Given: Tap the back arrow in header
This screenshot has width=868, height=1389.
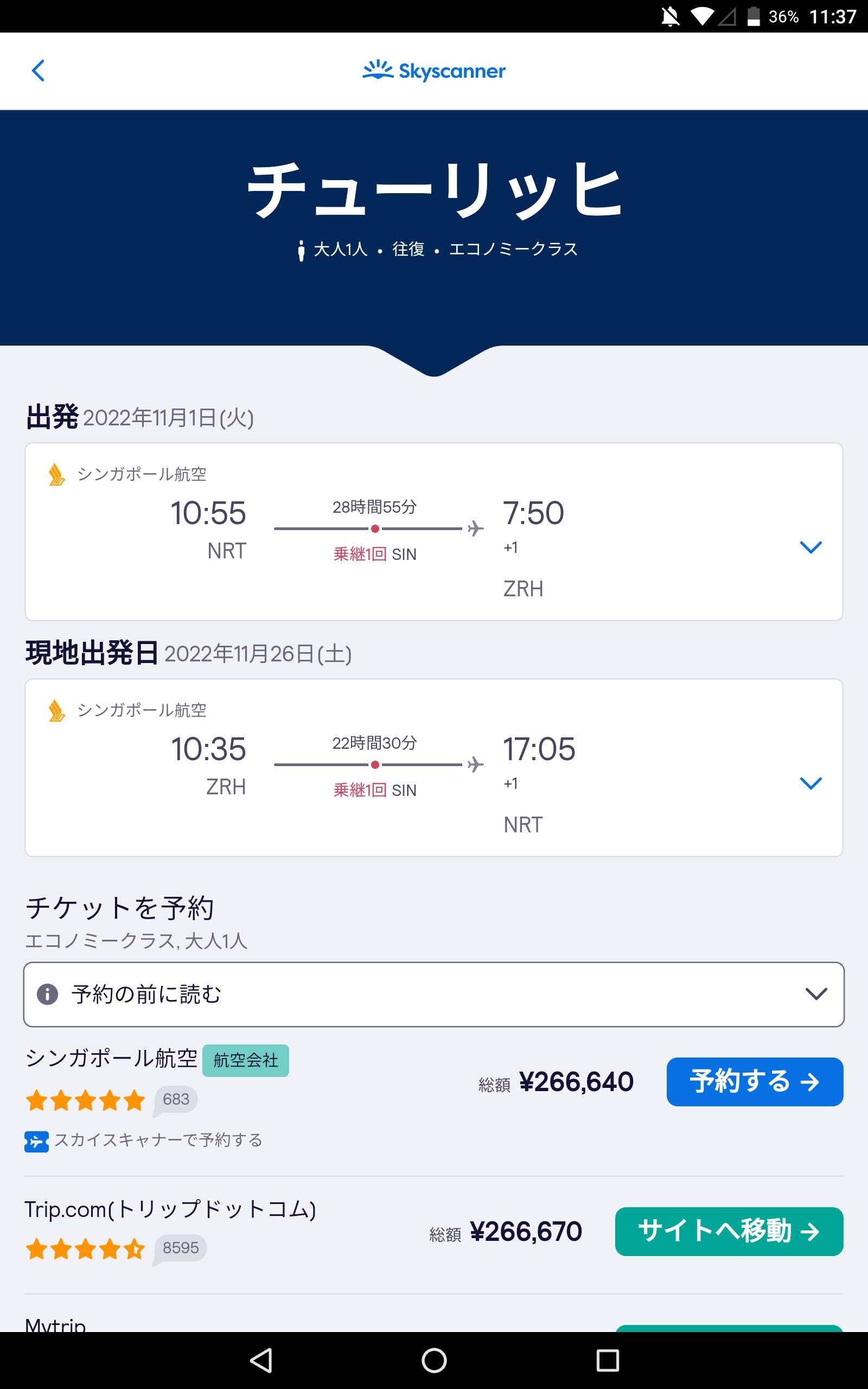Looking at the screenshot, I should [x=38, y=71].
